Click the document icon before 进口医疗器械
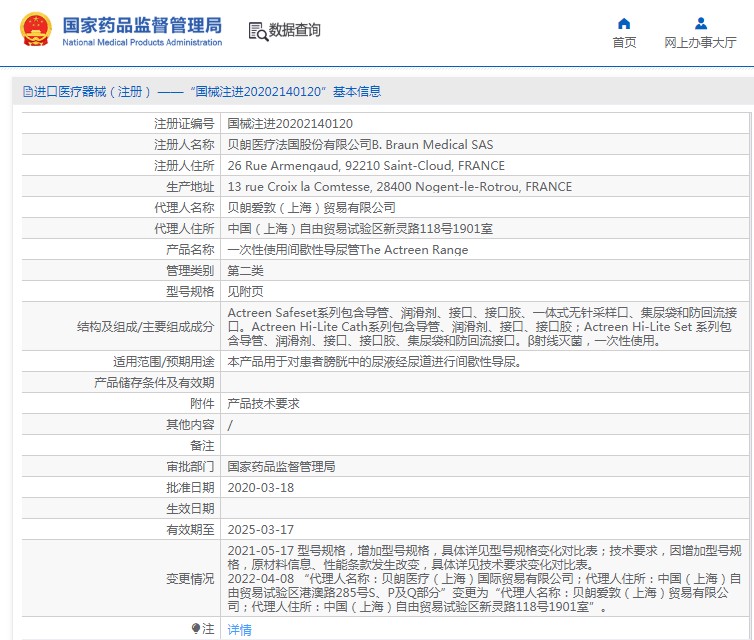754x640 pixels. pos(28,91)
